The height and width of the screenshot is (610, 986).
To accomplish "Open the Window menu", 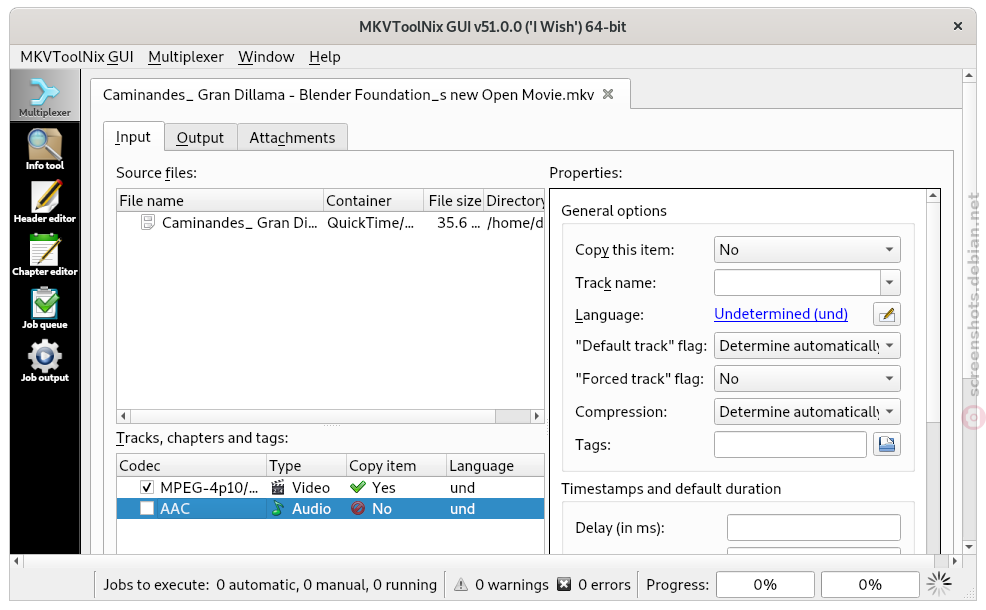I will (266, 57).
